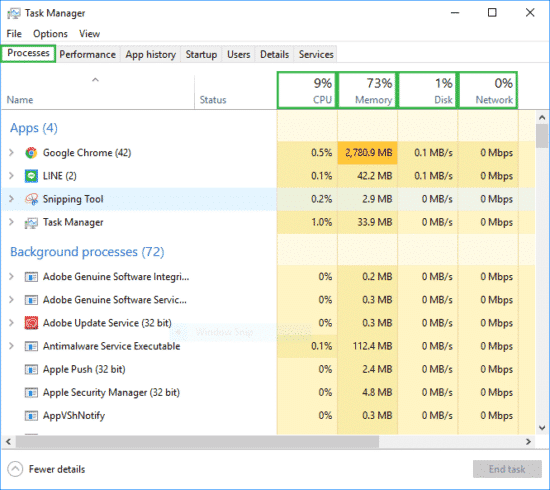This screenshot has height=490, width=550.
Task: Click the End task button
Action: tap(507, 469)
